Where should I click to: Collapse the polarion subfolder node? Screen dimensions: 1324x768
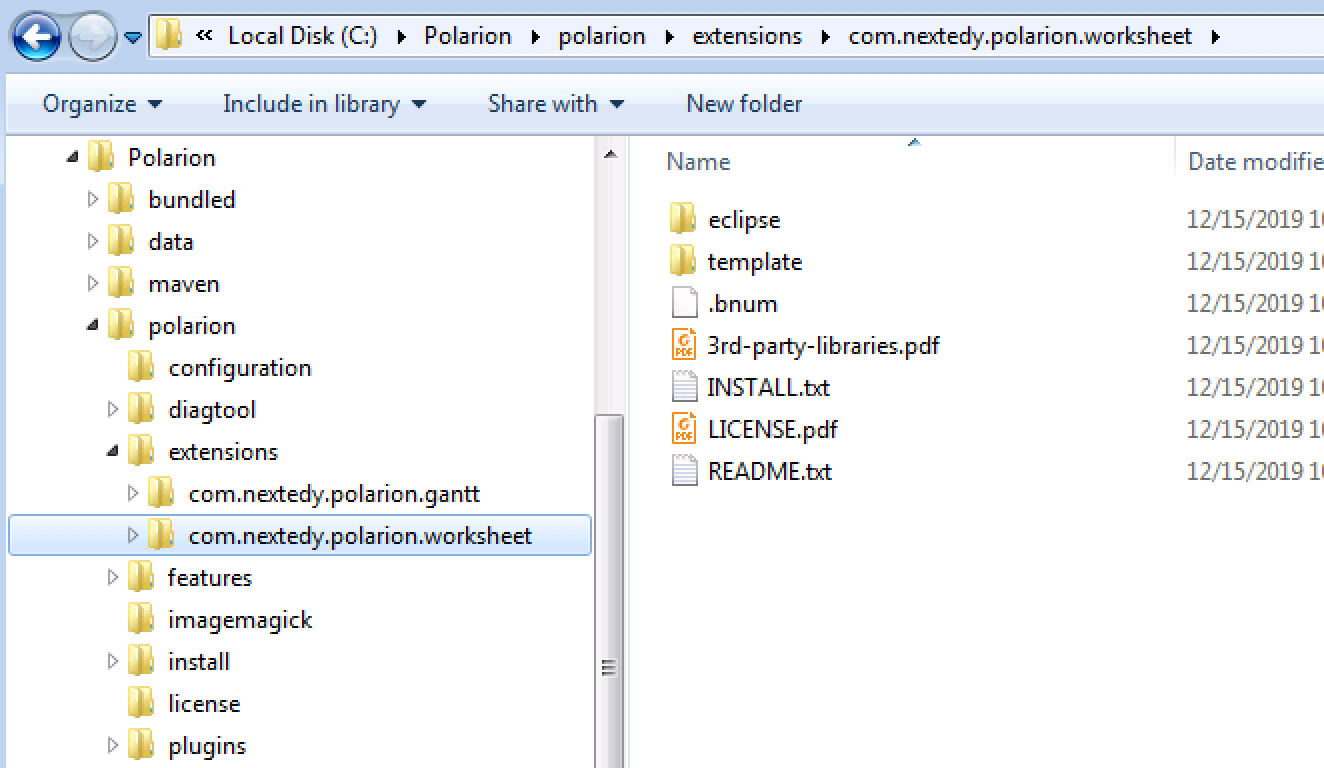(x=92, y=325)
